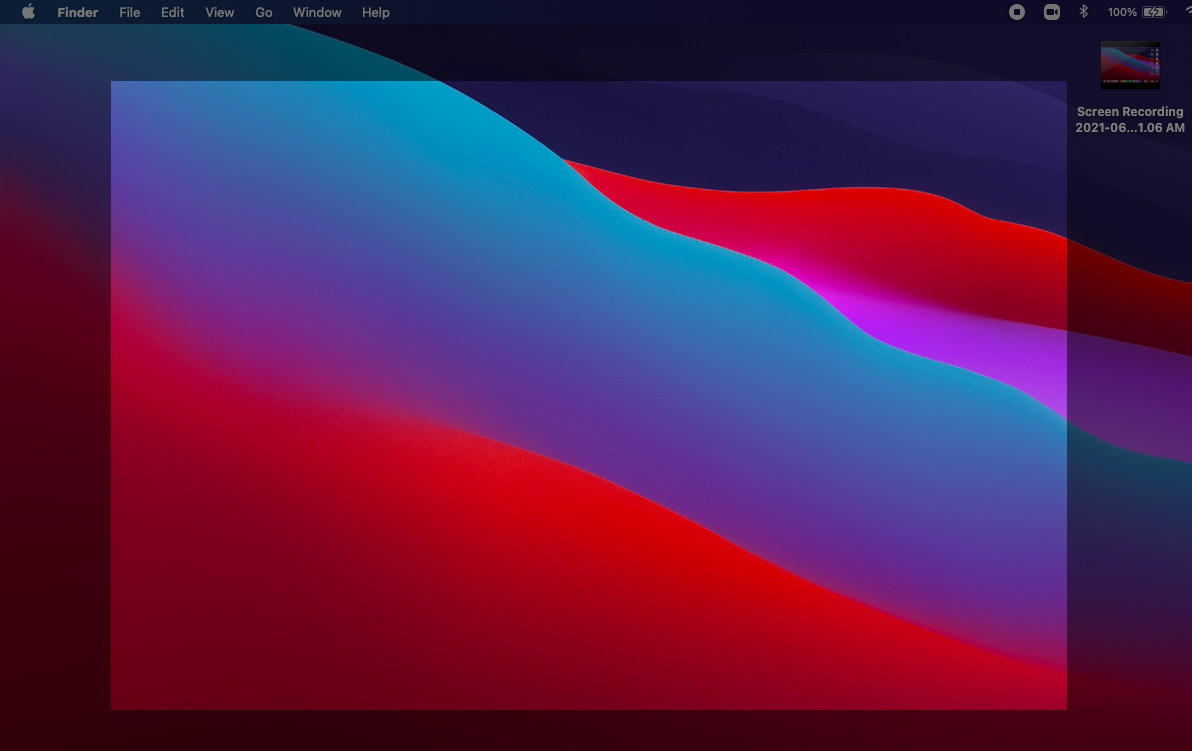
Task: Open the Window menu
Action: click(x=317, y=12)
